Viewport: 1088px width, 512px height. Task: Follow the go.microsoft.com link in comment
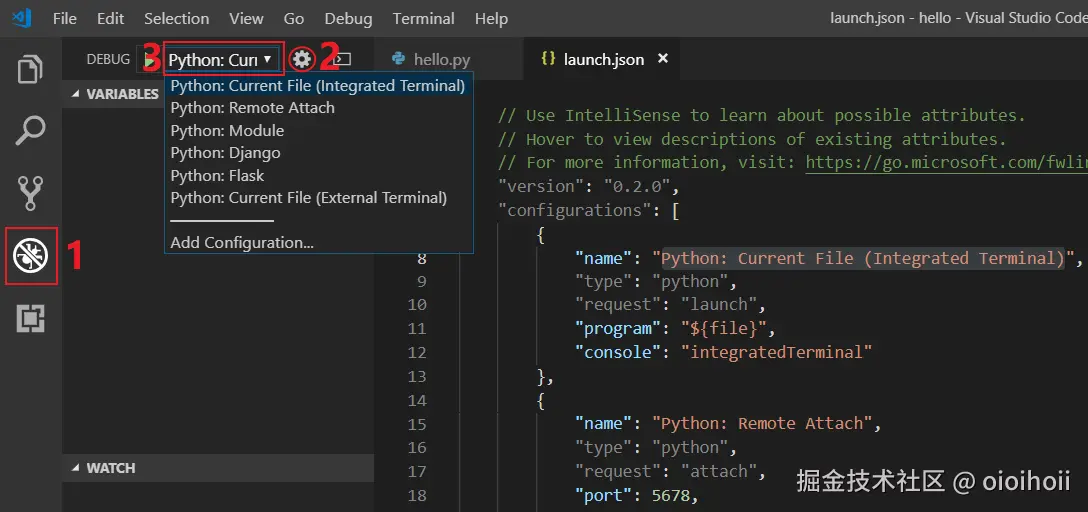[946, 162]
